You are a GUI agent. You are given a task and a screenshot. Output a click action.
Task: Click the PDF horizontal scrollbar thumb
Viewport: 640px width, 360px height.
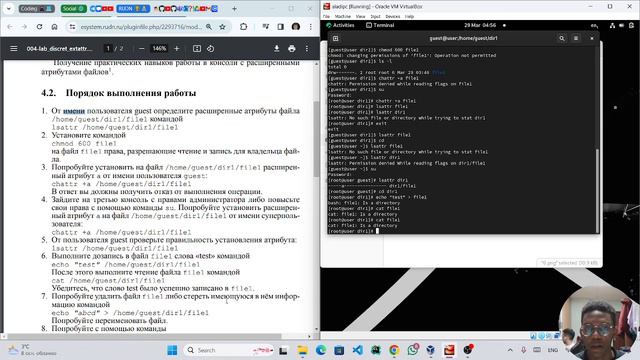145,336
